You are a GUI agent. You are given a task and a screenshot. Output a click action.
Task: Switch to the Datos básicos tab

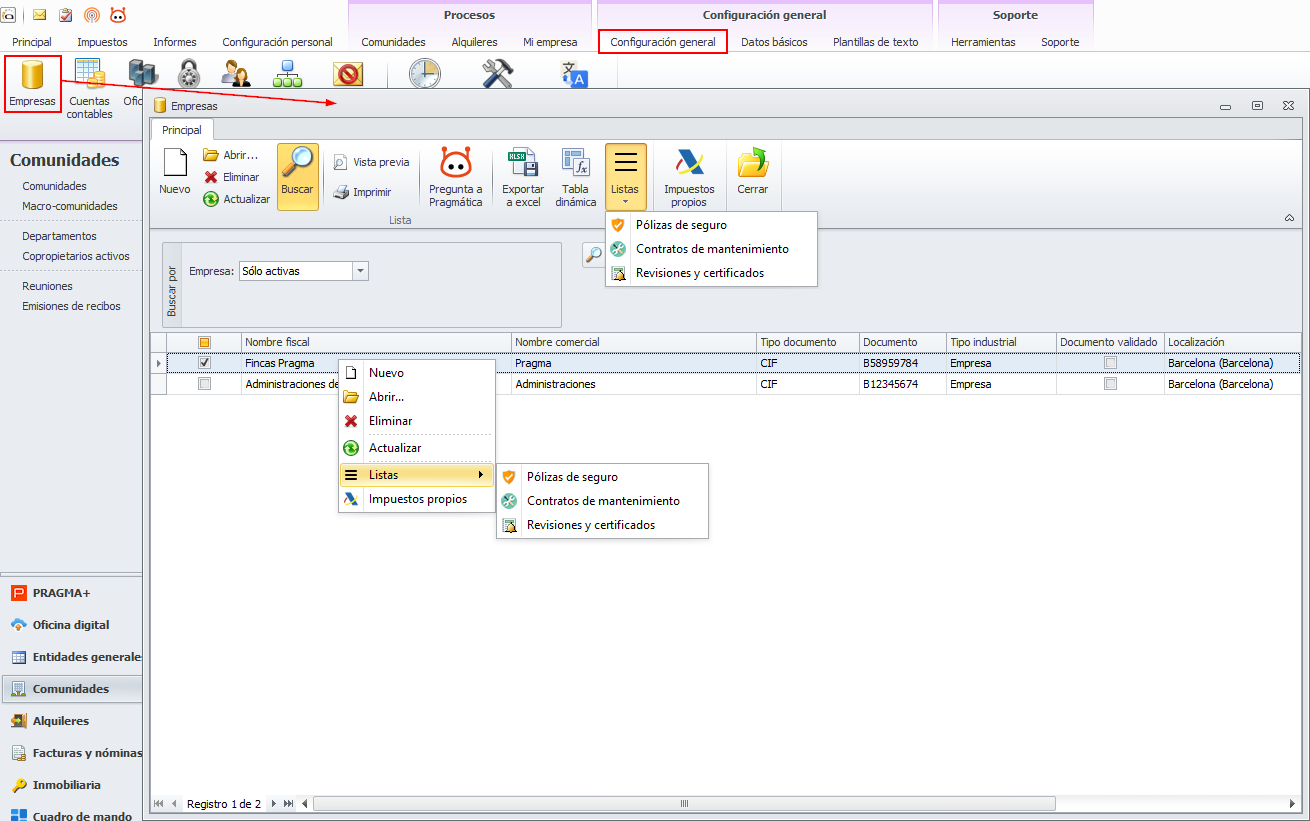(774, 42)
